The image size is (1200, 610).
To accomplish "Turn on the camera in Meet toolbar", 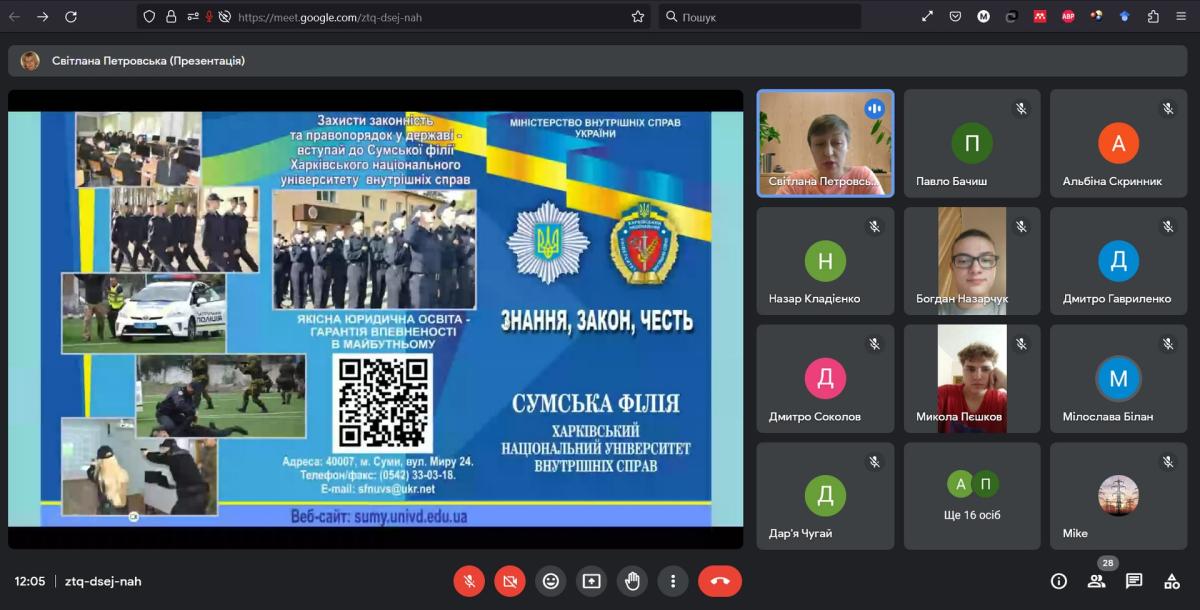I will [510, 580].
